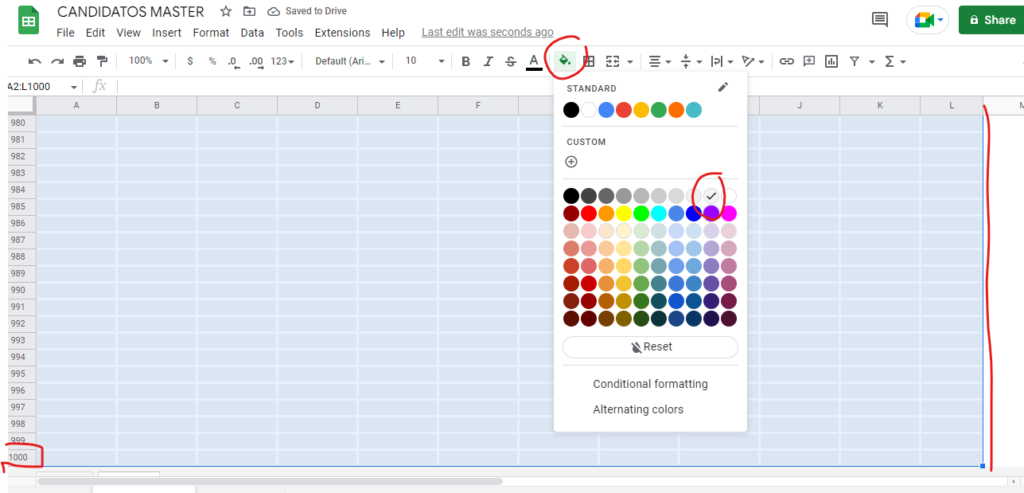
Task: Open the Extensions menu
Action: 342,33
